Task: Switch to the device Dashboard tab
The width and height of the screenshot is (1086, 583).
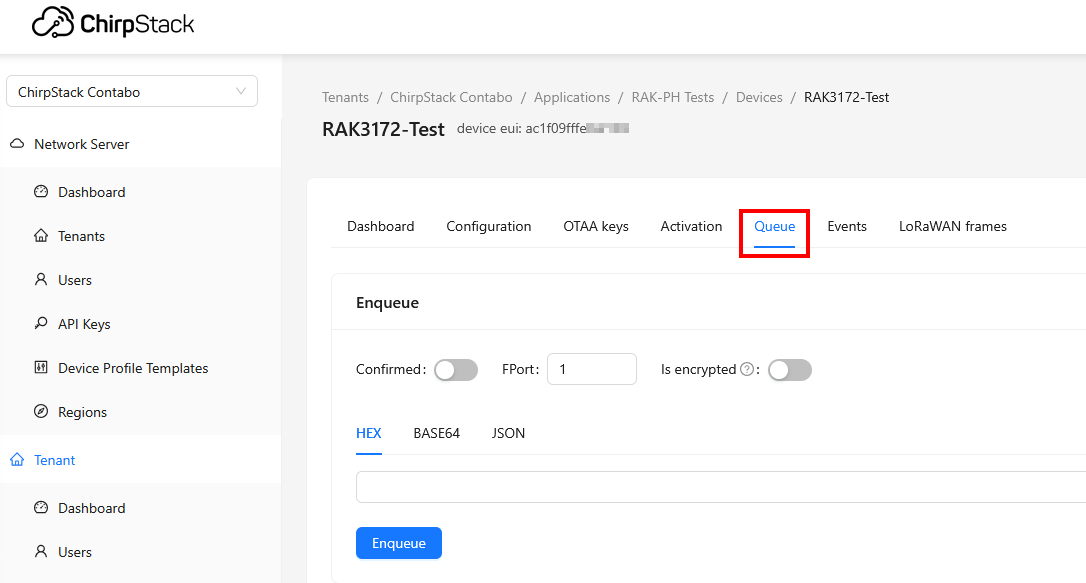Action: point(380,226)
